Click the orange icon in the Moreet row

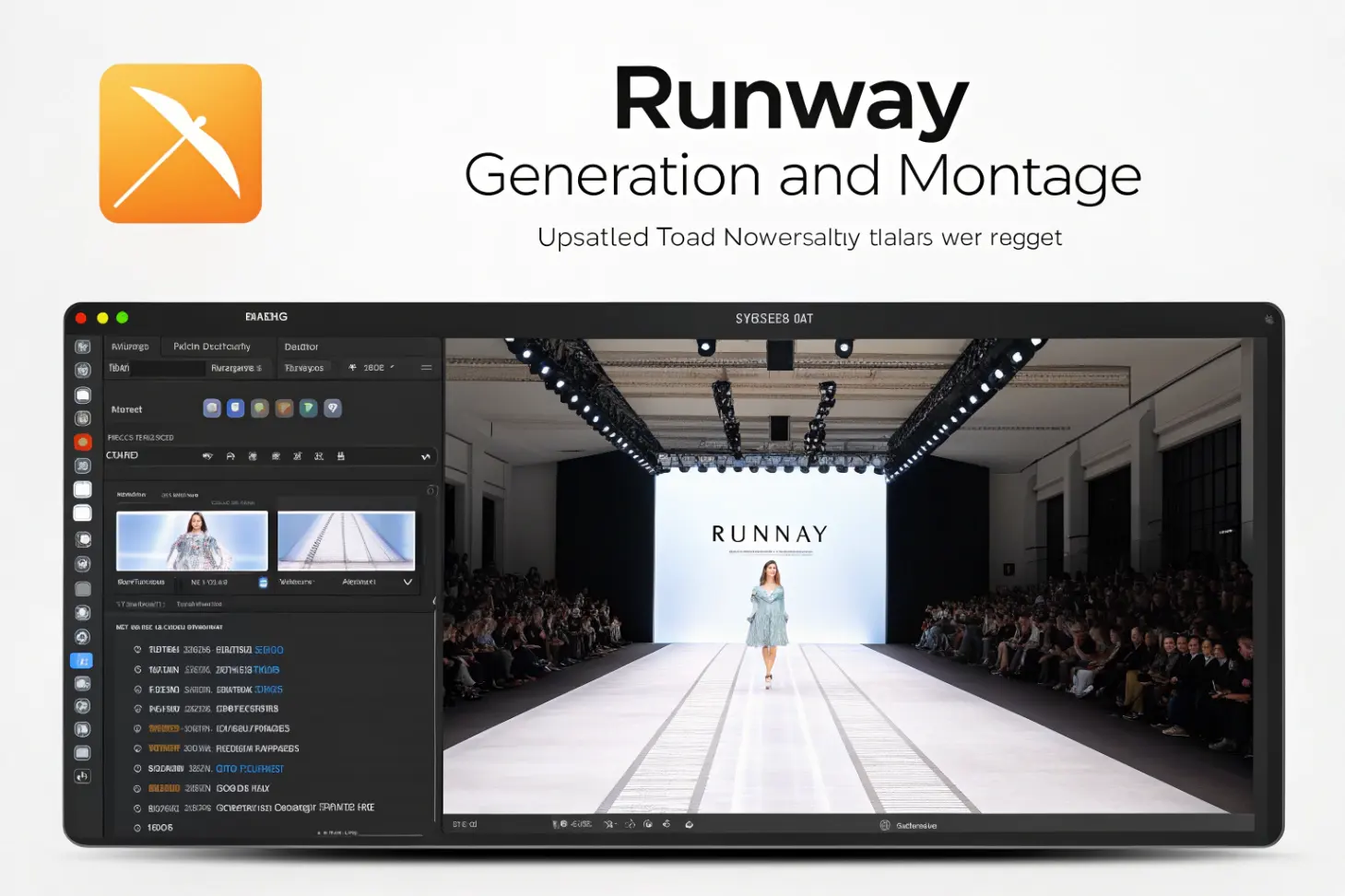click(x=284, y=408)
